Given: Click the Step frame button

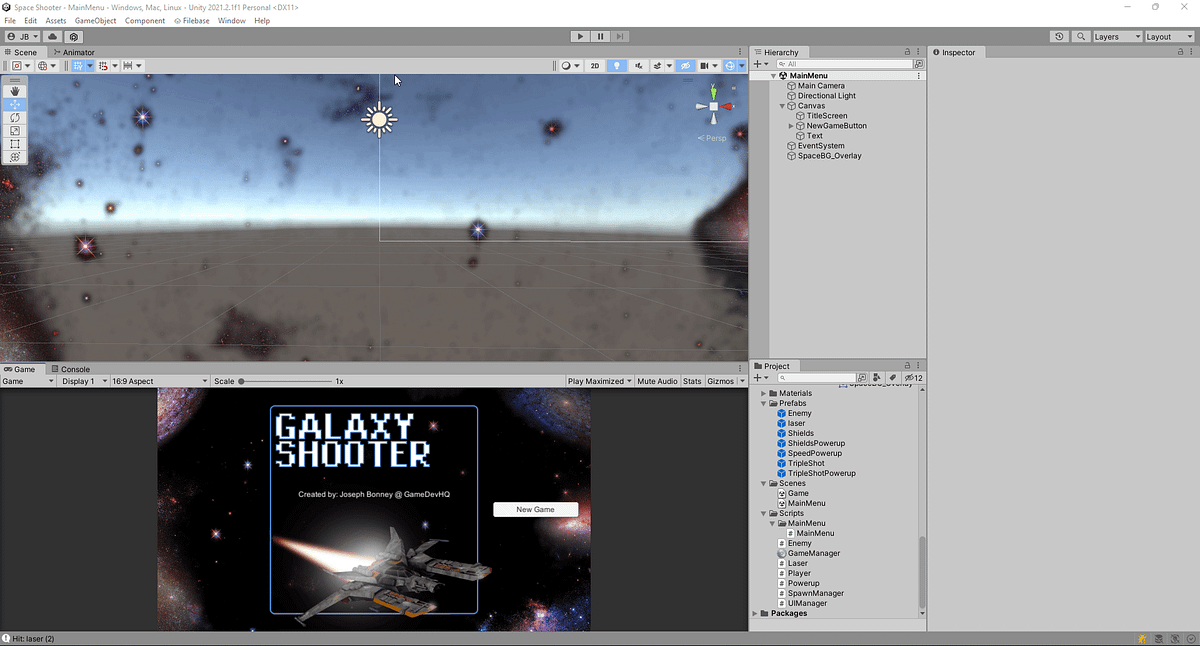Looking at the screenshot, I should pyautogui.click(x=620, y=36).
